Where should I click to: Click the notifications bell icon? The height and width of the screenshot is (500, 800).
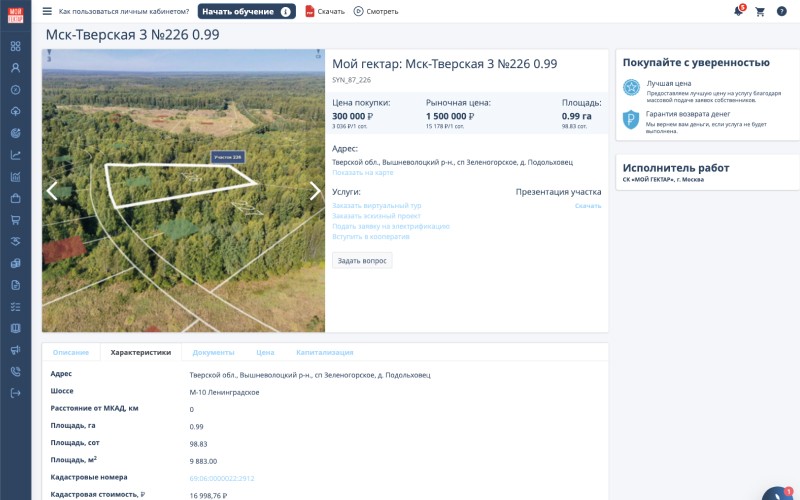[x=738, y=11]
